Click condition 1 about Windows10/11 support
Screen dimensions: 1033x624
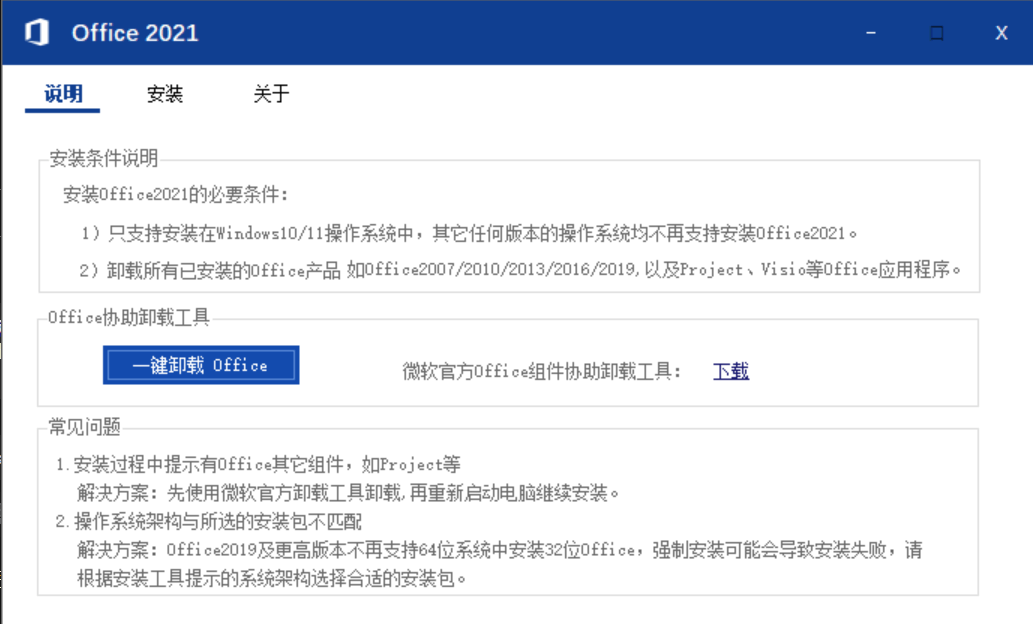(x=469, y=233)
